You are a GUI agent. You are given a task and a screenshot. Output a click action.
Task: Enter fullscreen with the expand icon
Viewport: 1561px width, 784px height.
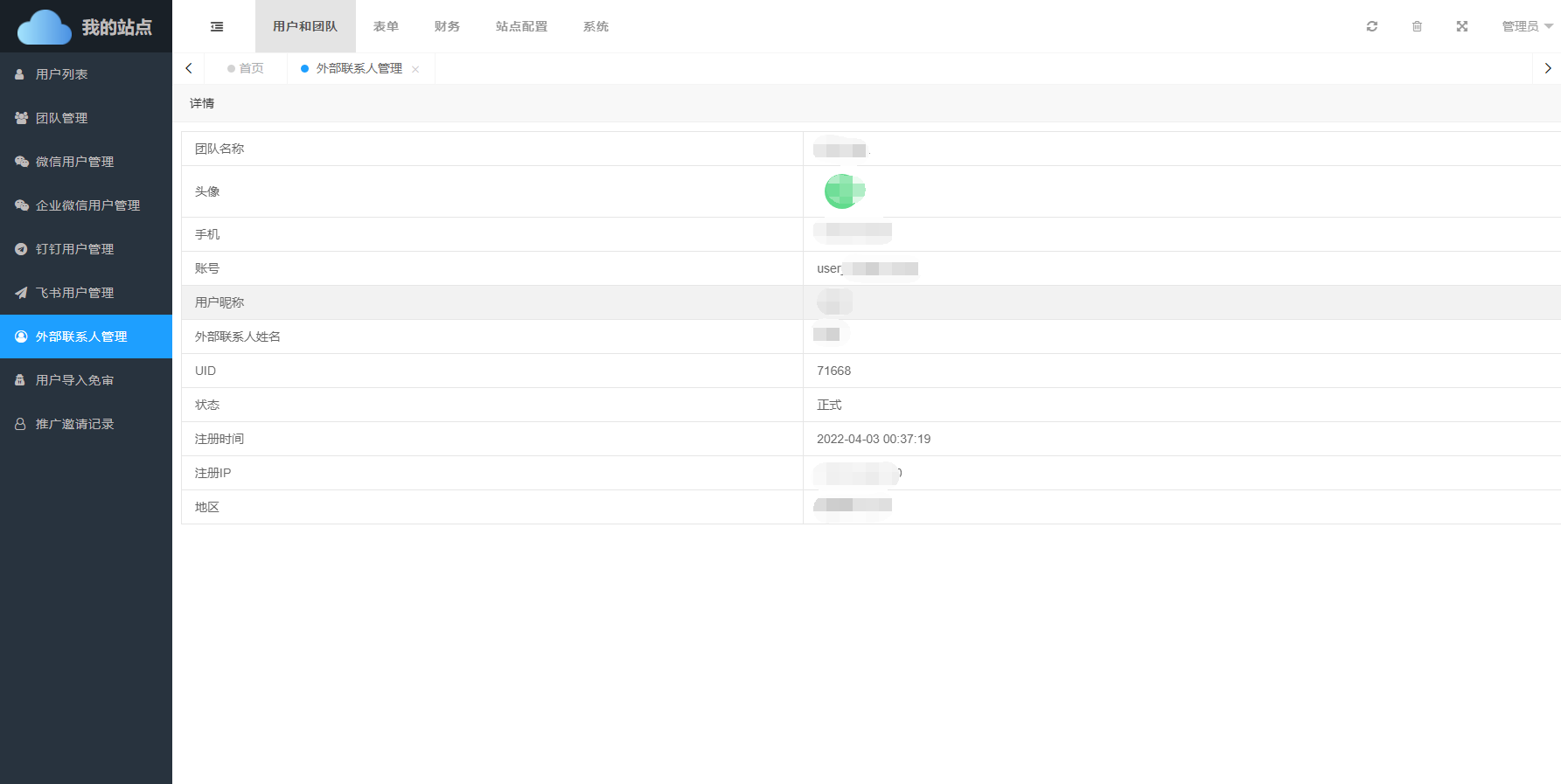pyautogui.click(x=1461, y=27)
